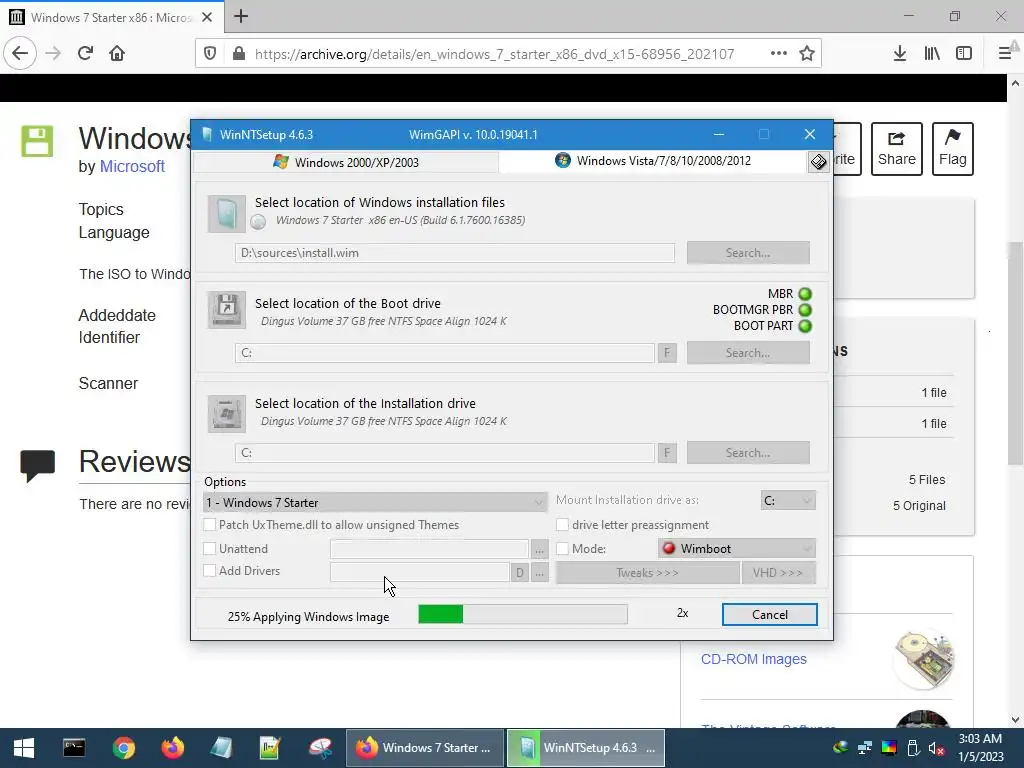The image size is (1024, 768).
Task: Click the BOOT PART green status light
Action: point(805,326)
